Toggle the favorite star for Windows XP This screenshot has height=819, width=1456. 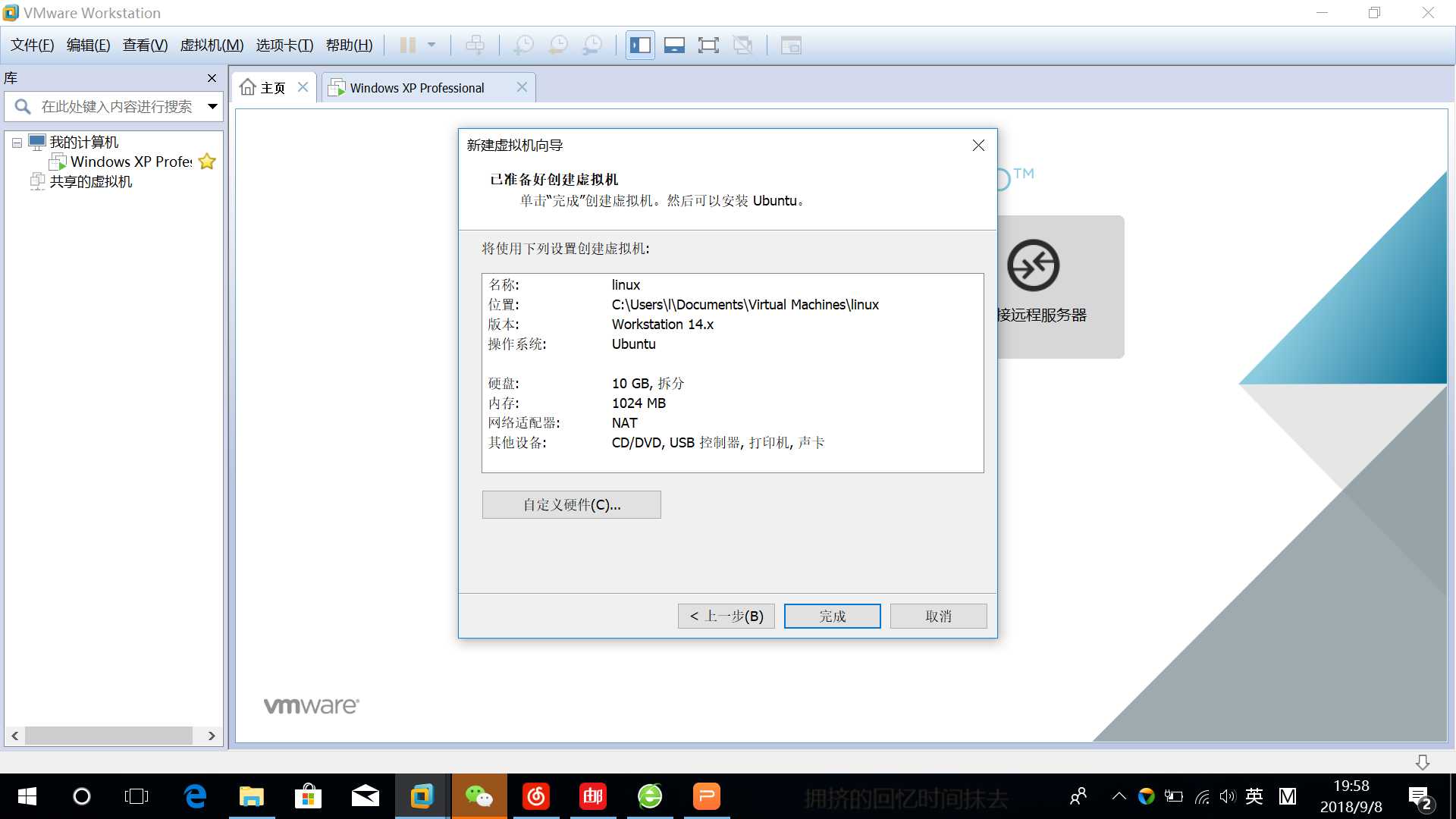tap(207, 162)
